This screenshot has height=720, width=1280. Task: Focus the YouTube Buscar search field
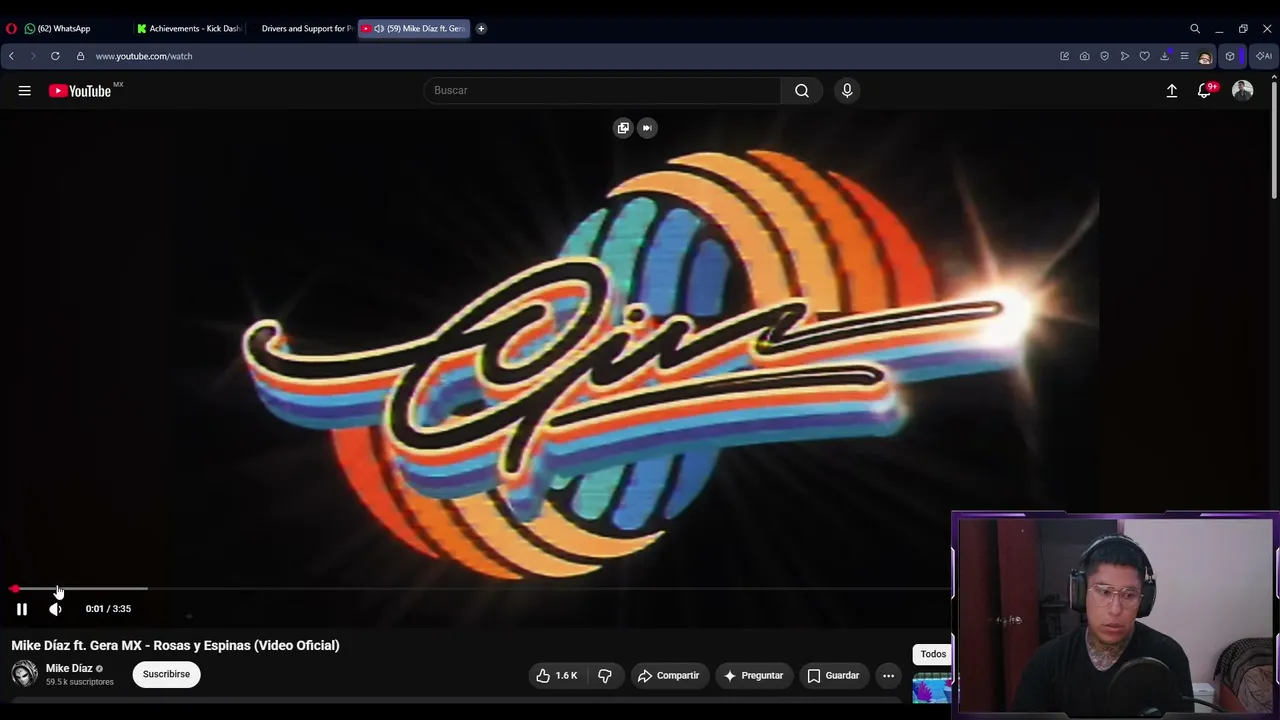click(x=602, y=91)
